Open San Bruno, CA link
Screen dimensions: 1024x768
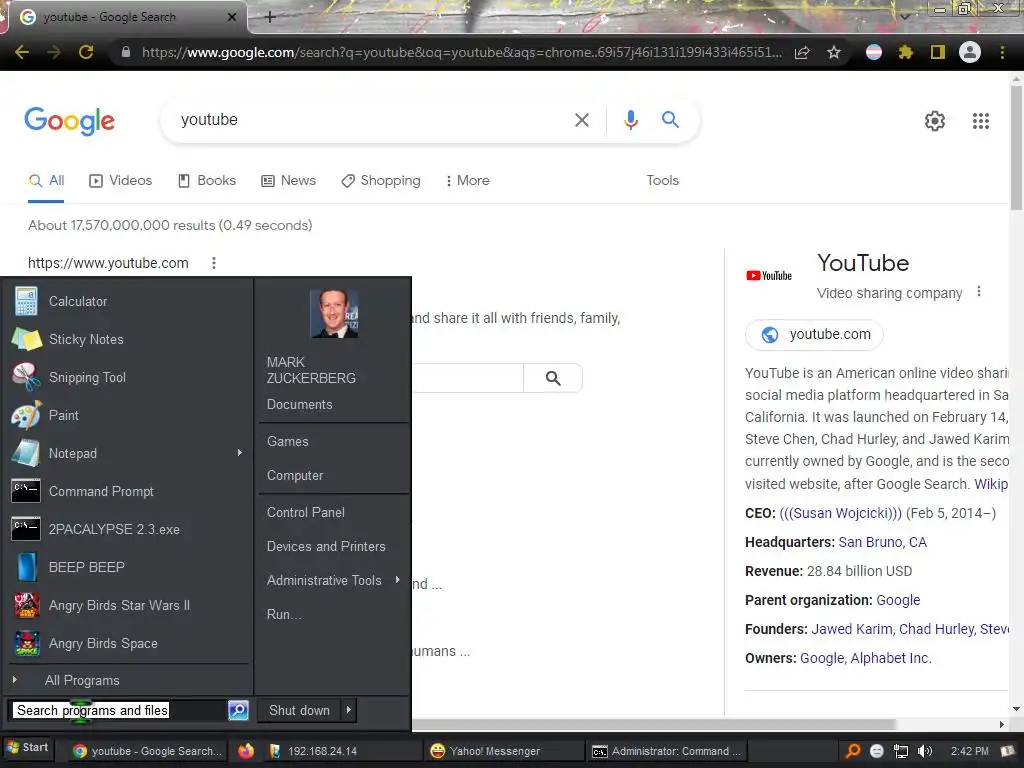(882, 542)
